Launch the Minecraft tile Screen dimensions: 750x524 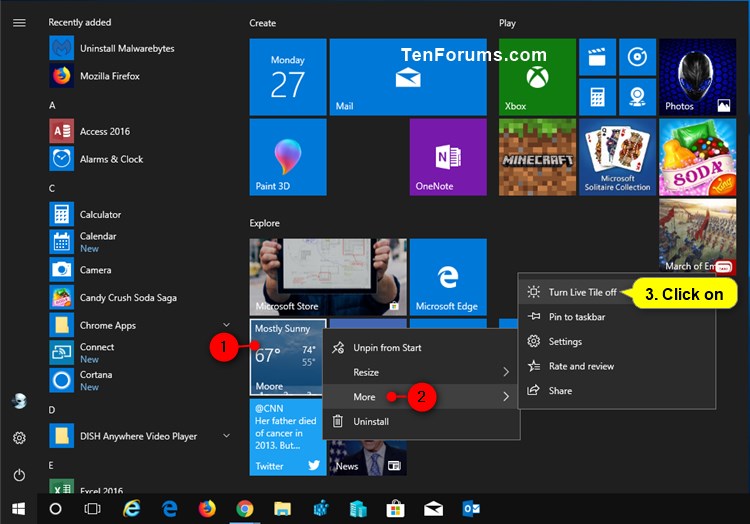pos(537,157)
